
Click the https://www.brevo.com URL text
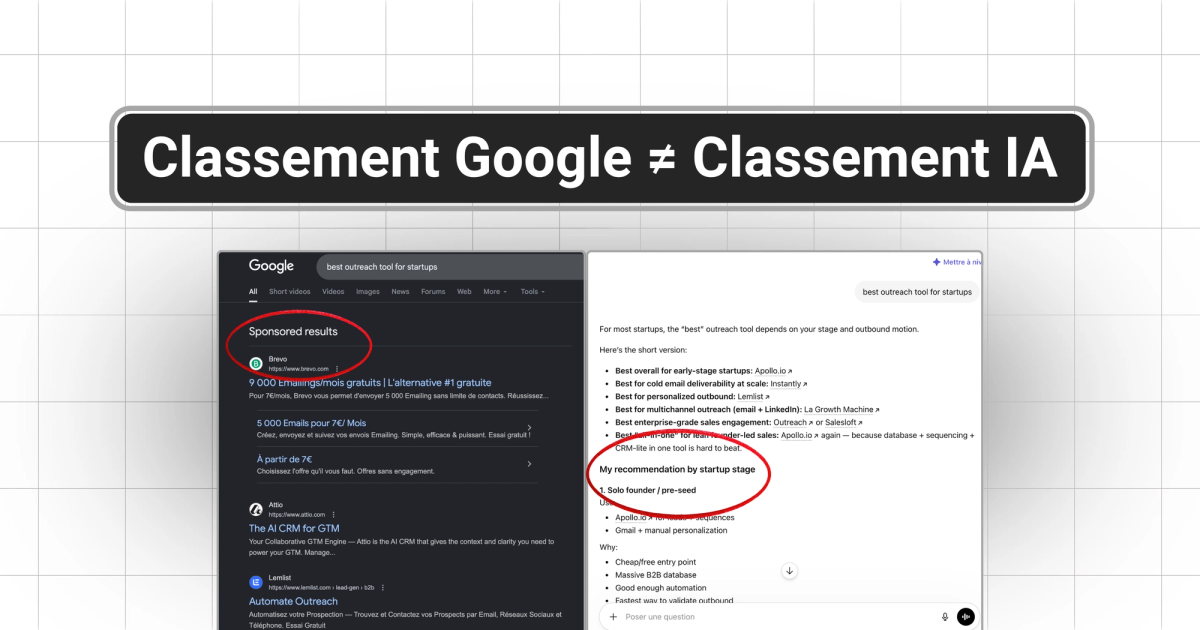(x=298, y=368)
